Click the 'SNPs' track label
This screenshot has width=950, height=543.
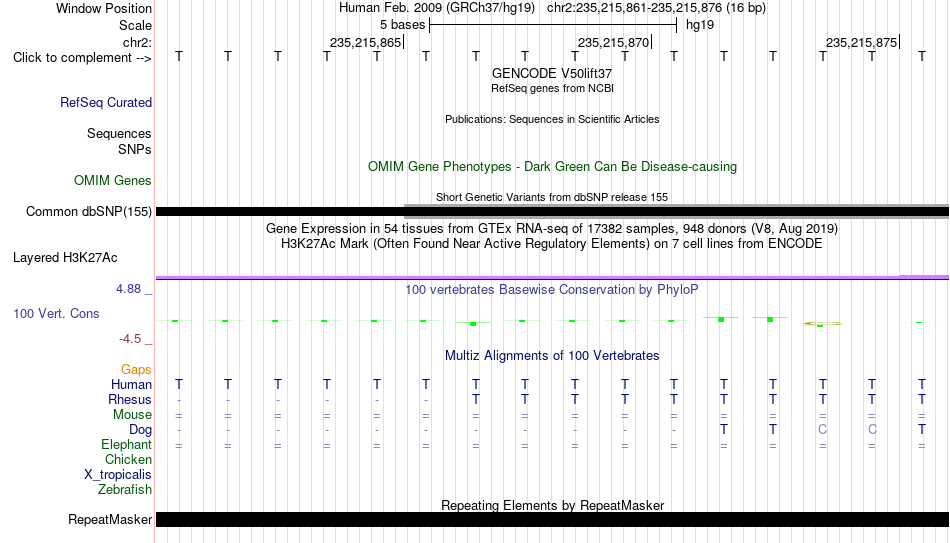(135, 149)
